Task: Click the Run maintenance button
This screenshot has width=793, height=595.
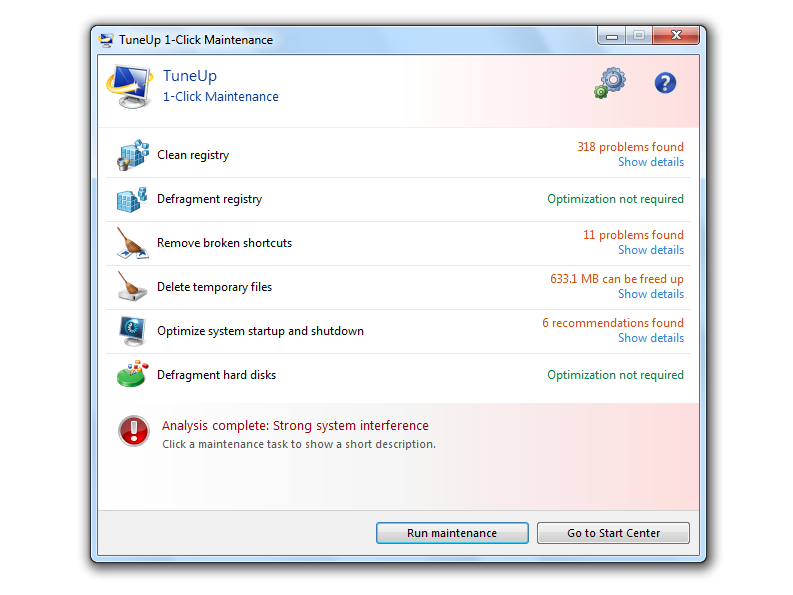Action: (x=452, y=533)
